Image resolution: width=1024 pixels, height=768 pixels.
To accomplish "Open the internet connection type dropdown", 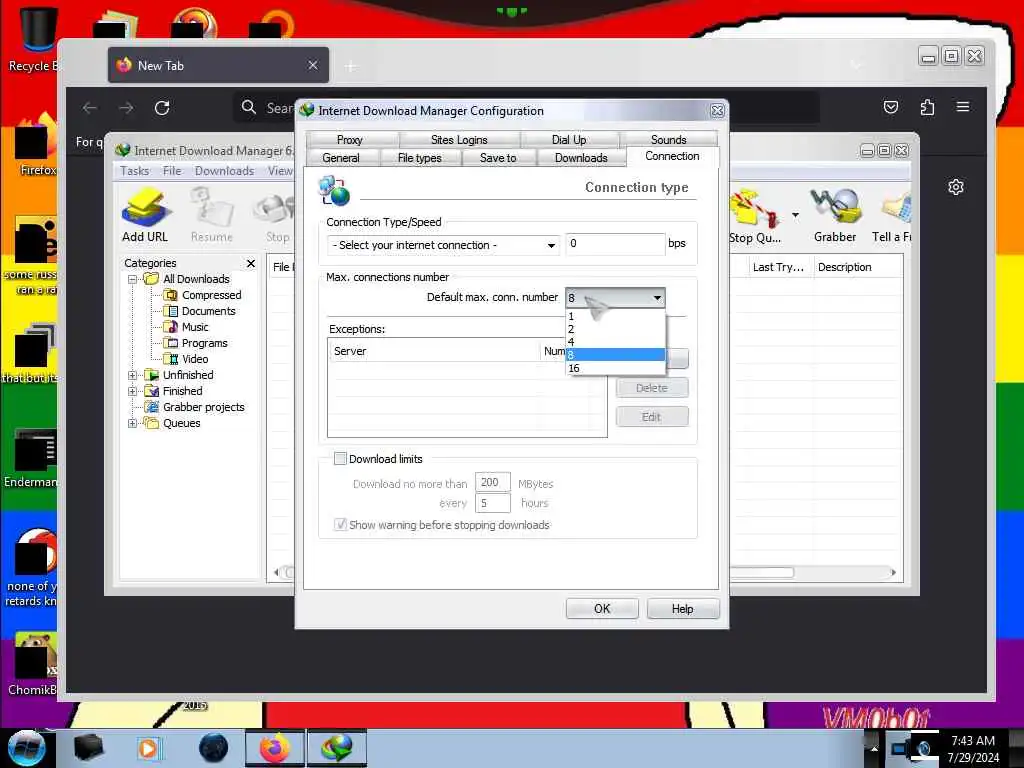I will (443, 246).
